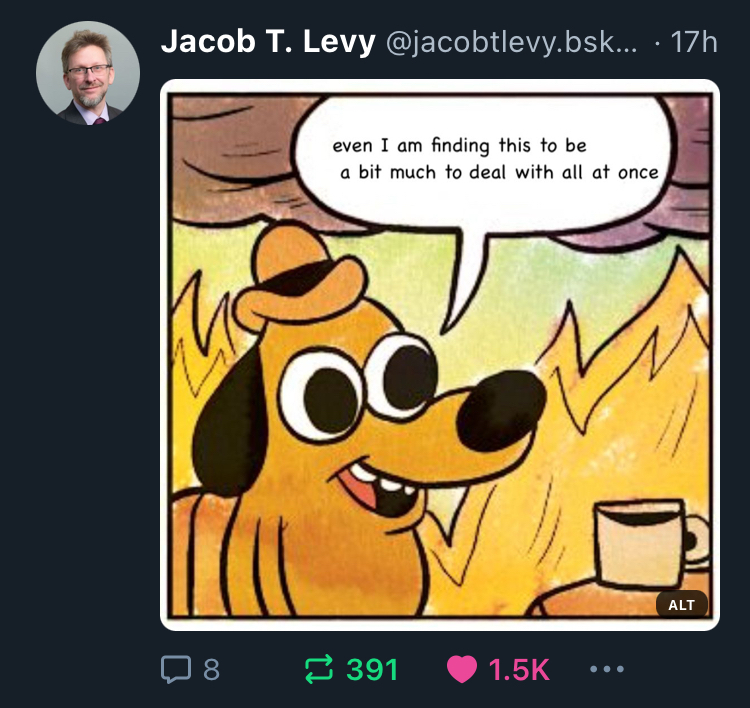Click the separator dot before the timestamp
Screen dimensions: 750x708
658,44
